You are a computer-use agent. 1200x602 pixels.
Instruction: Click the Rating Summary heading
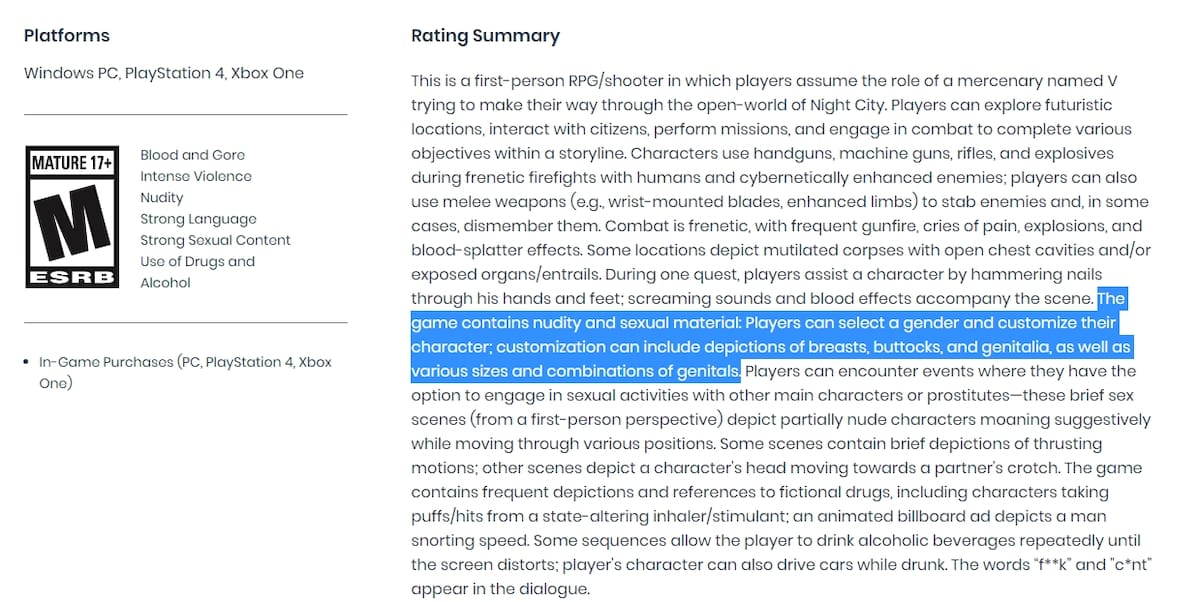tap(485, 36)
